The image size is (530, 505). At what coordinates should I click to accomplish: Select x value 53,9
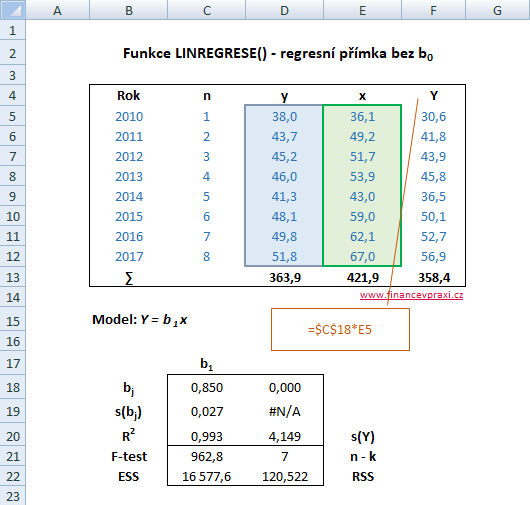click(362, 176)
